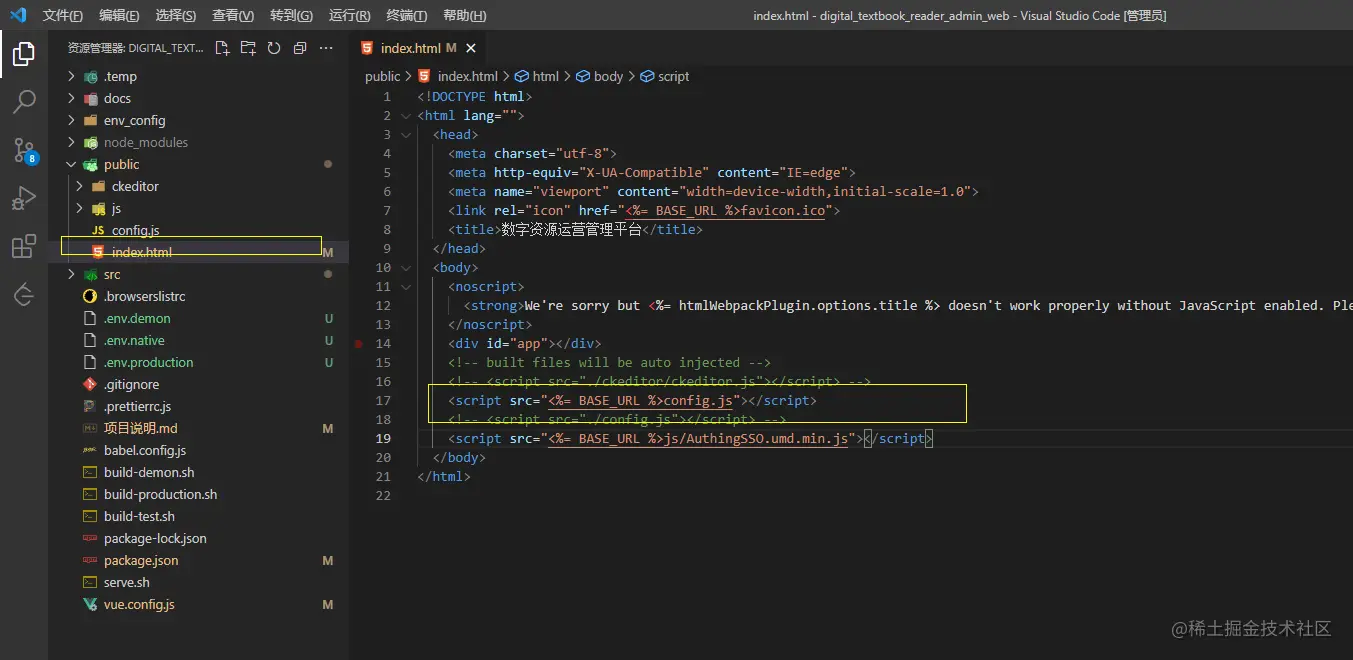Open the 帮助(H) menu
Image resolution: width=1353 pixels, height=660 pixels.
(x=464, y=16)
